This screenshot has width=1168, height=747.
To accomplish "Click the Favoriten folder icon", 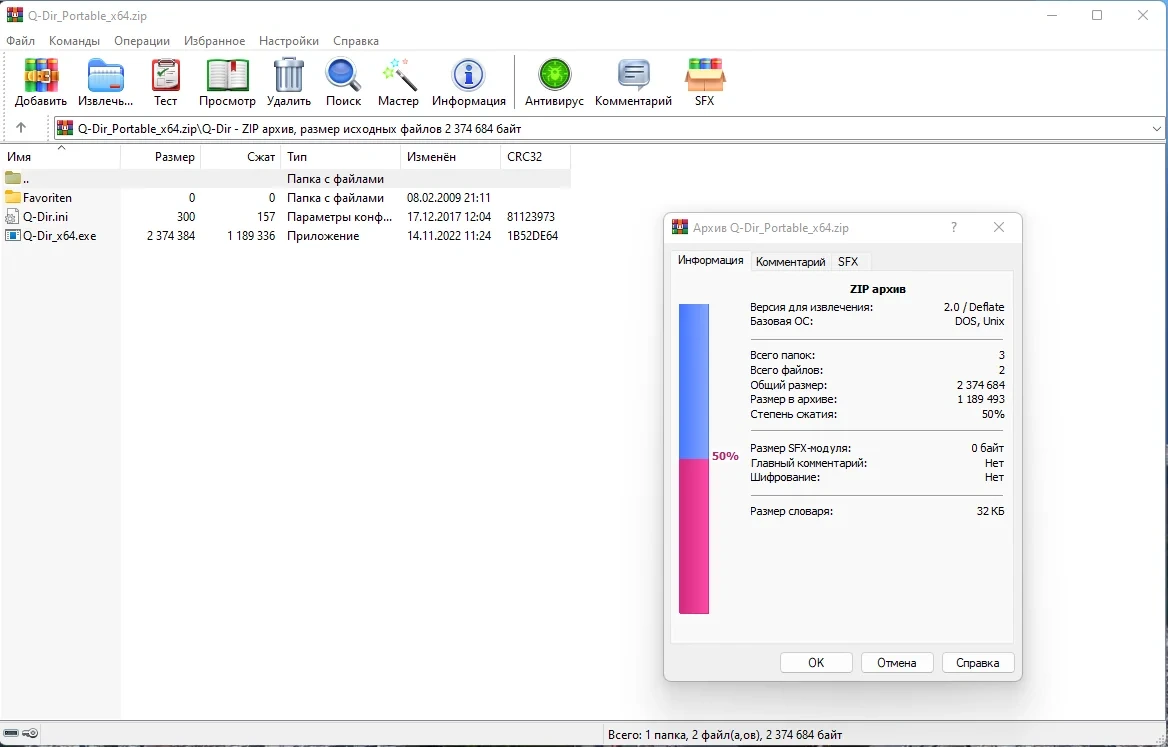I will (x=12, y=197).
